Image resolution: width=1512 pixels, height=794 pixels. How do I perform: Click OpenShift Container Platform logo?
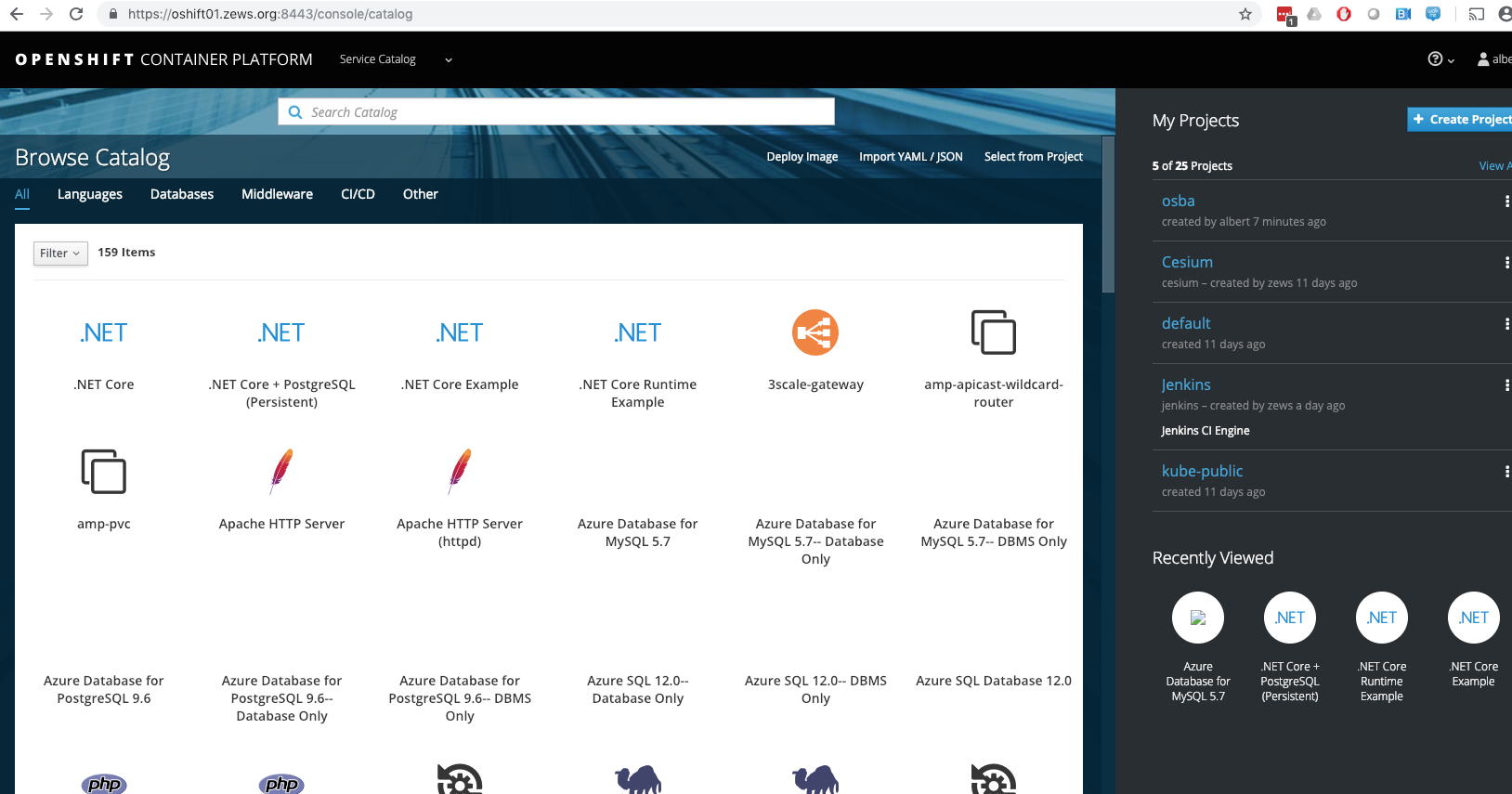click(163, 59)
